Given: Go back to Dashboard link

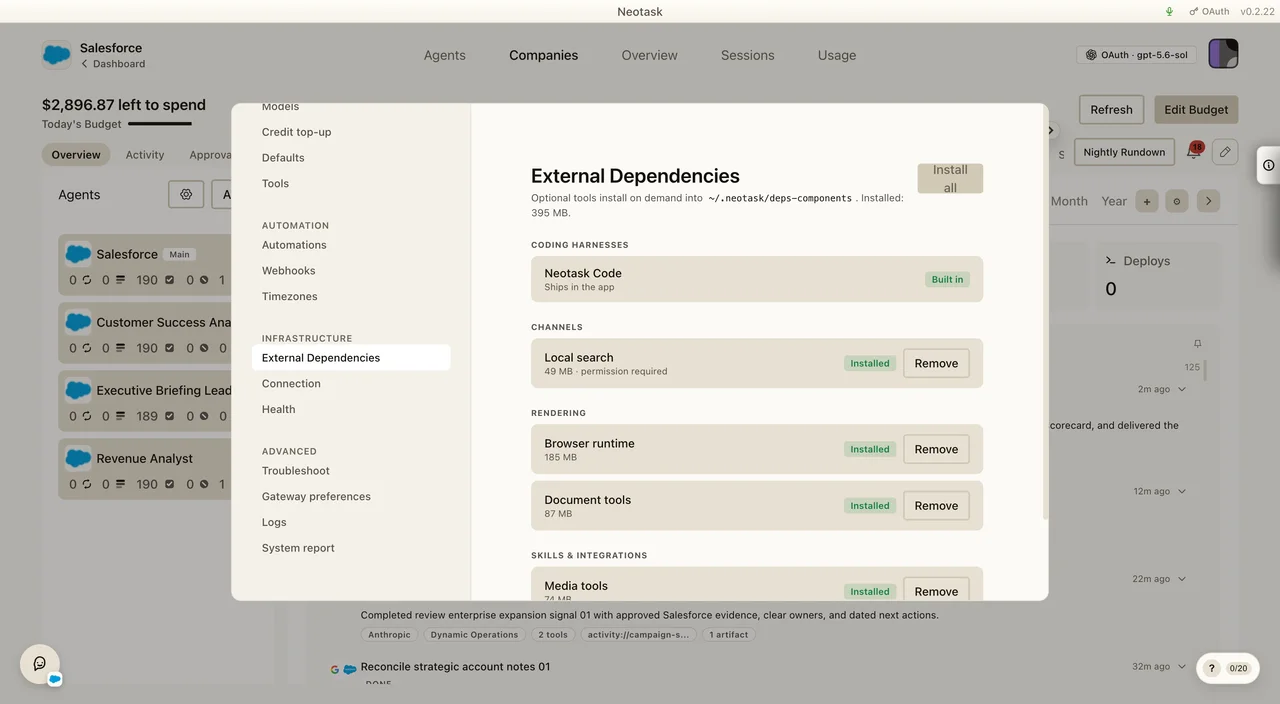Looking at the screenshot, I should pyautogui.click(x=113, y=64).
